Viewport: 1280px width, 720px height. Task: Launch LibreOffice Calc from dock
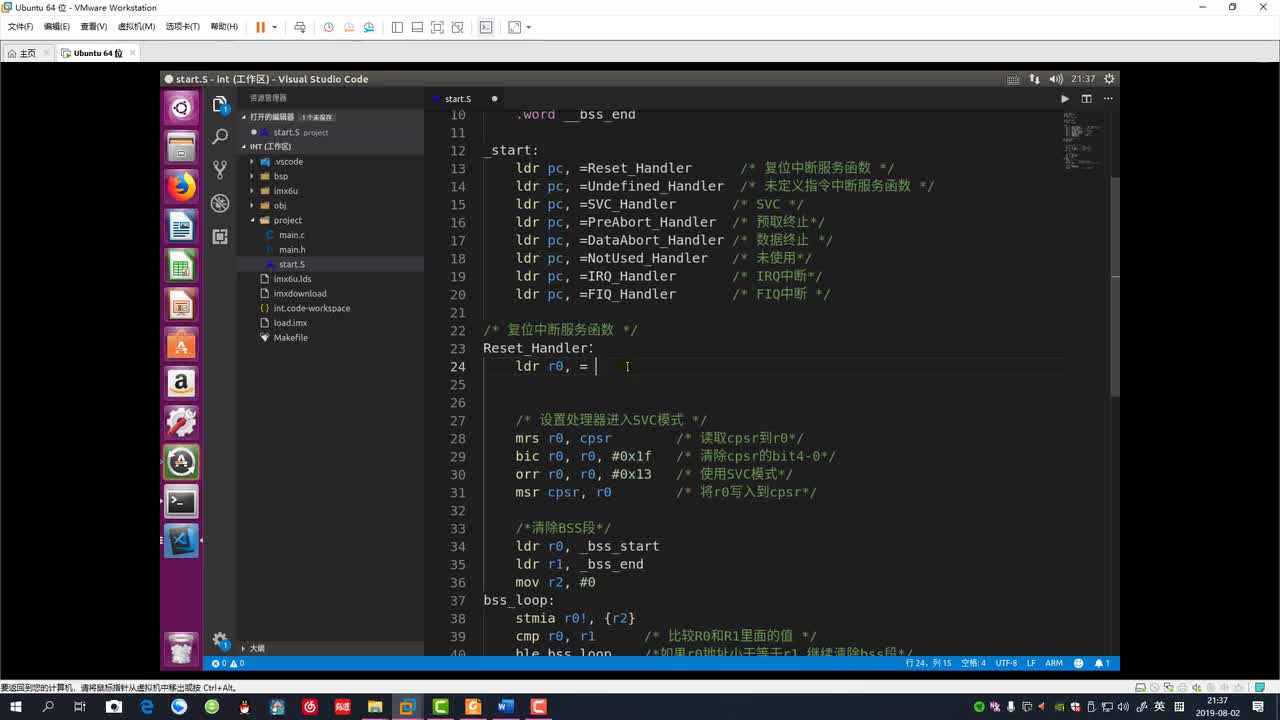coord(181,266)
